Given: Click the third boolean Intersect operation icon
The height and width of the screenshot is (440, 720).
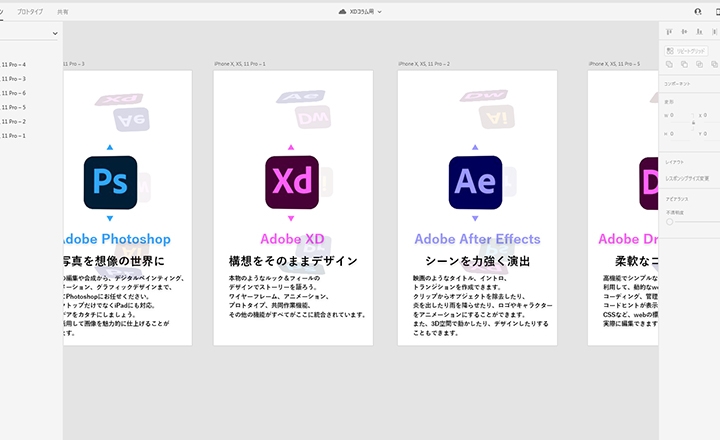Looking at the screenshot, I should [699, 64].
